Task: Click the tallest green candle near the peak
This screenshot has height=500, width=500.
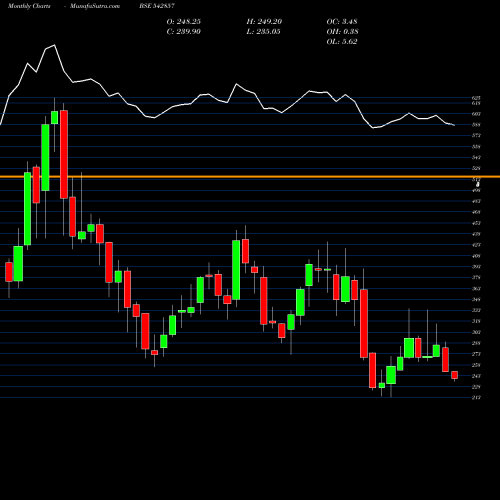Action: [27, 209]
